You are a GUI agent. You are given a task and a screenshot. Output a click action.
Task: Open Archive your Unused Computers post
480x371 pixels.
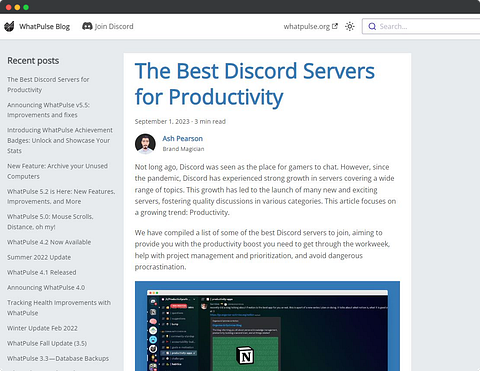pos(57,171)
